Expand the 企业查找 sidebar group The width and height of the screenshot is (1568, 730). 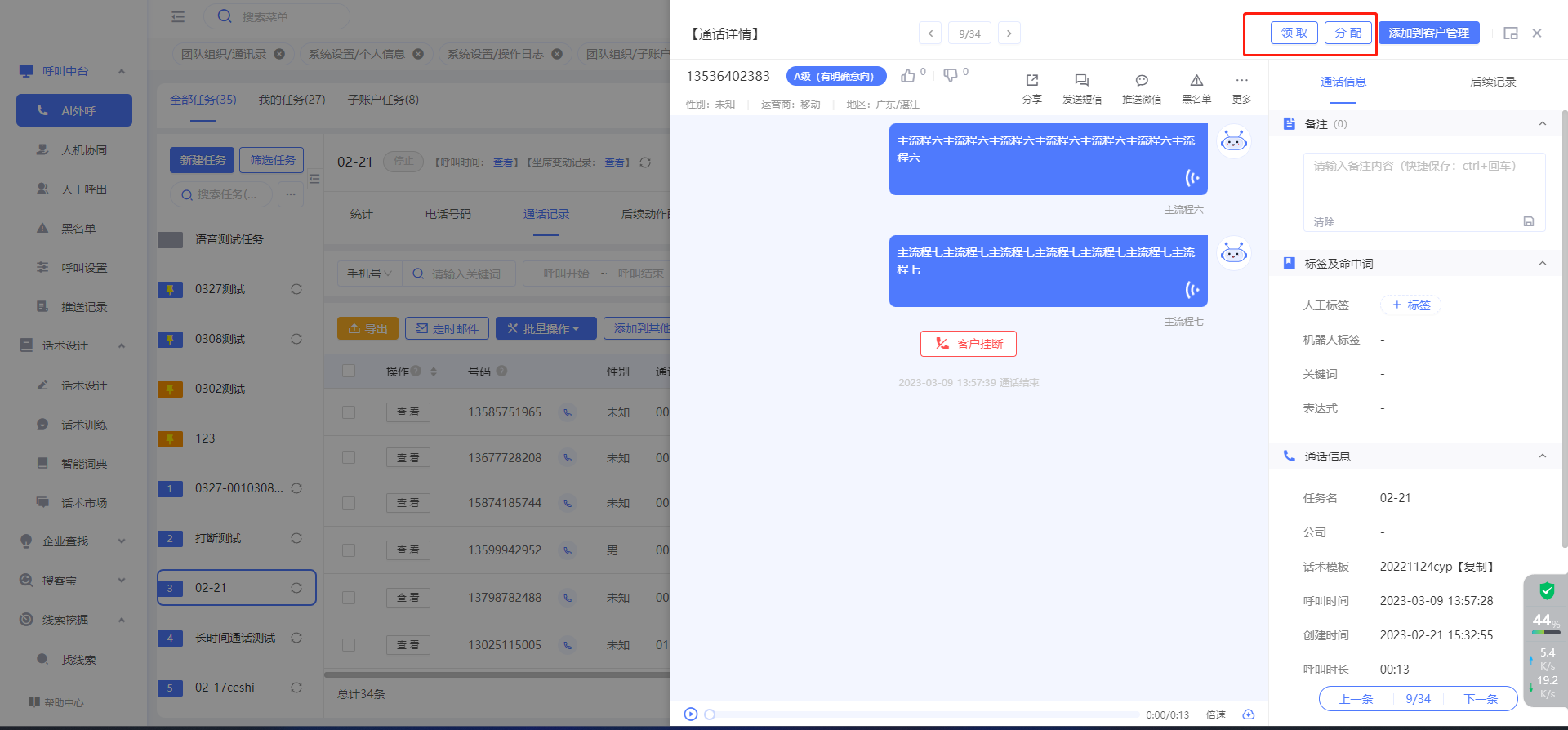[122, 541]
